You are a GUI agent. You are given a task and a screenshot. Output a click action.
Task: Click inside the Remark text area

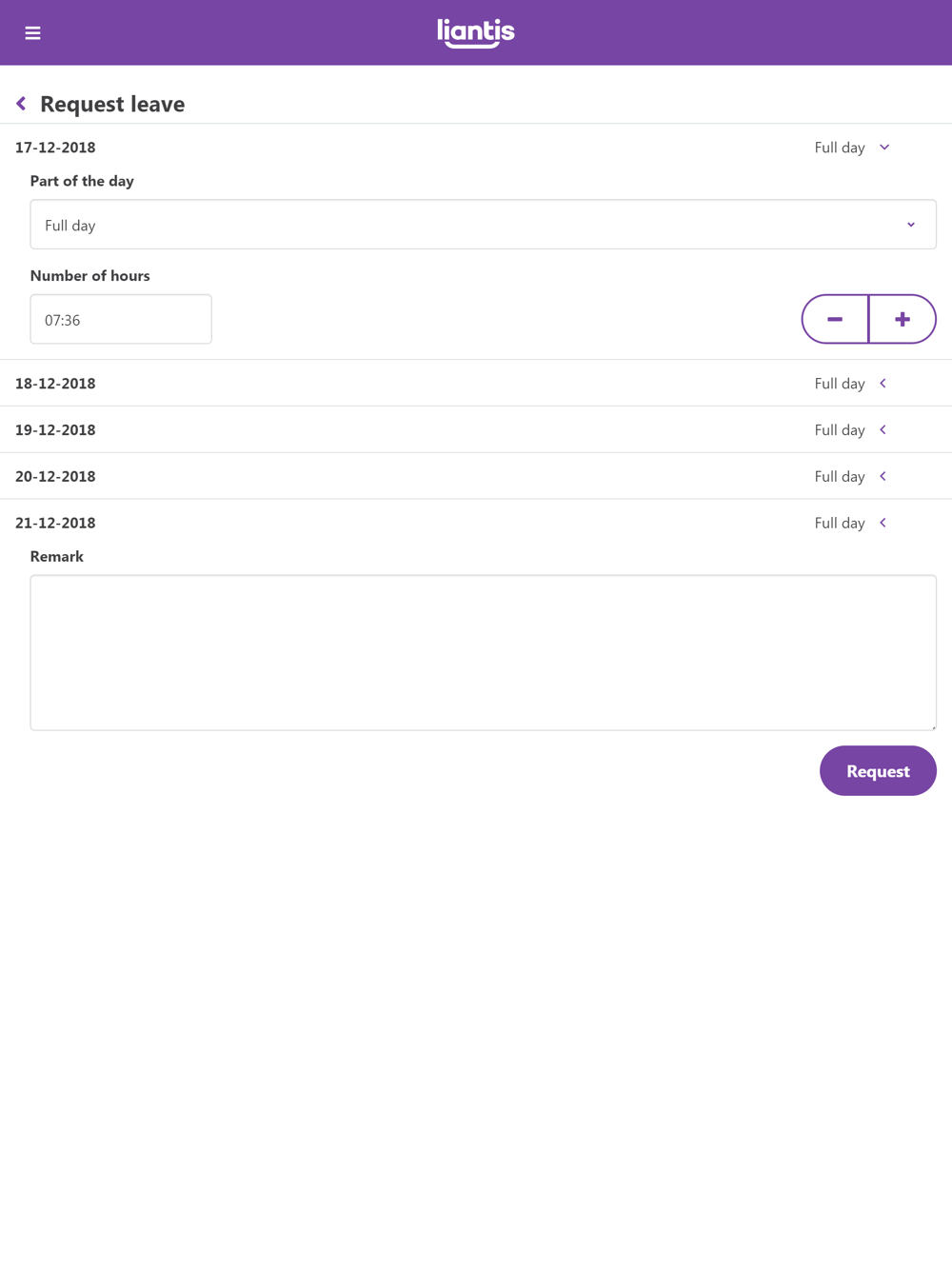pos(483,652)
